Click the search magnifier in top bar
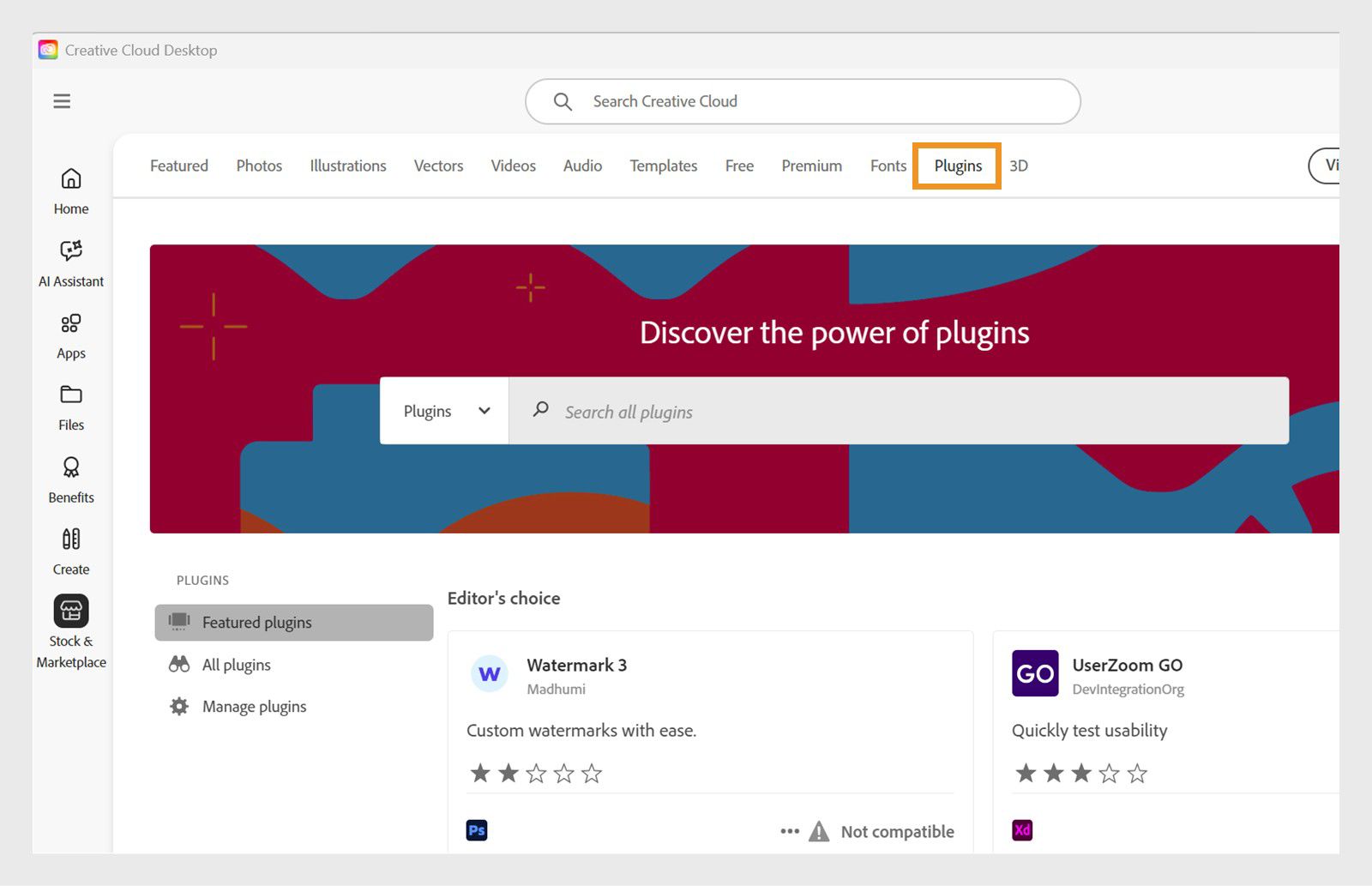1372x886 pixels. (563, 101)
